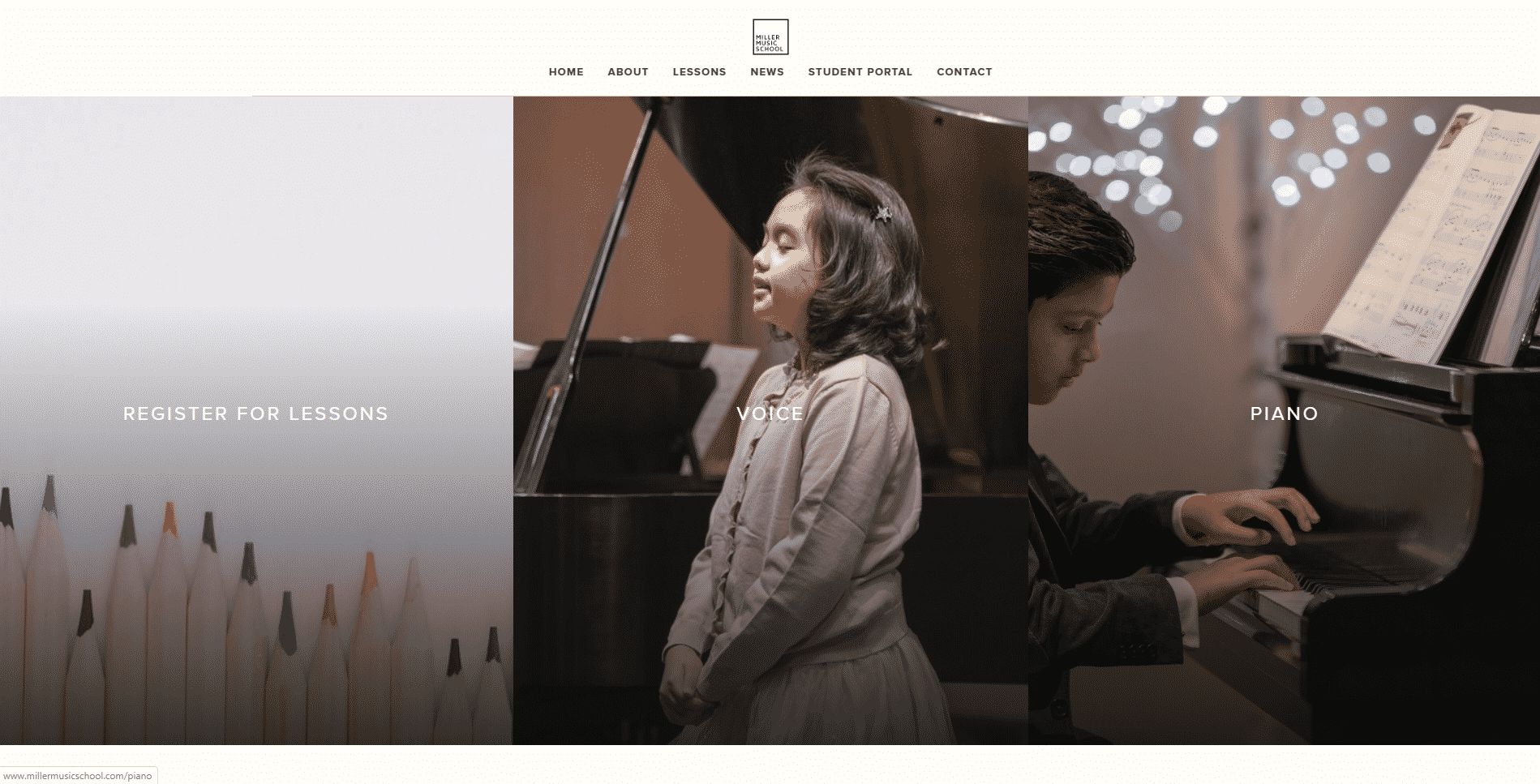Click the millermusicschool.com/piano status URL
Image resolution: width=1540 pixels, height=784 pixels.
[78, 776]
